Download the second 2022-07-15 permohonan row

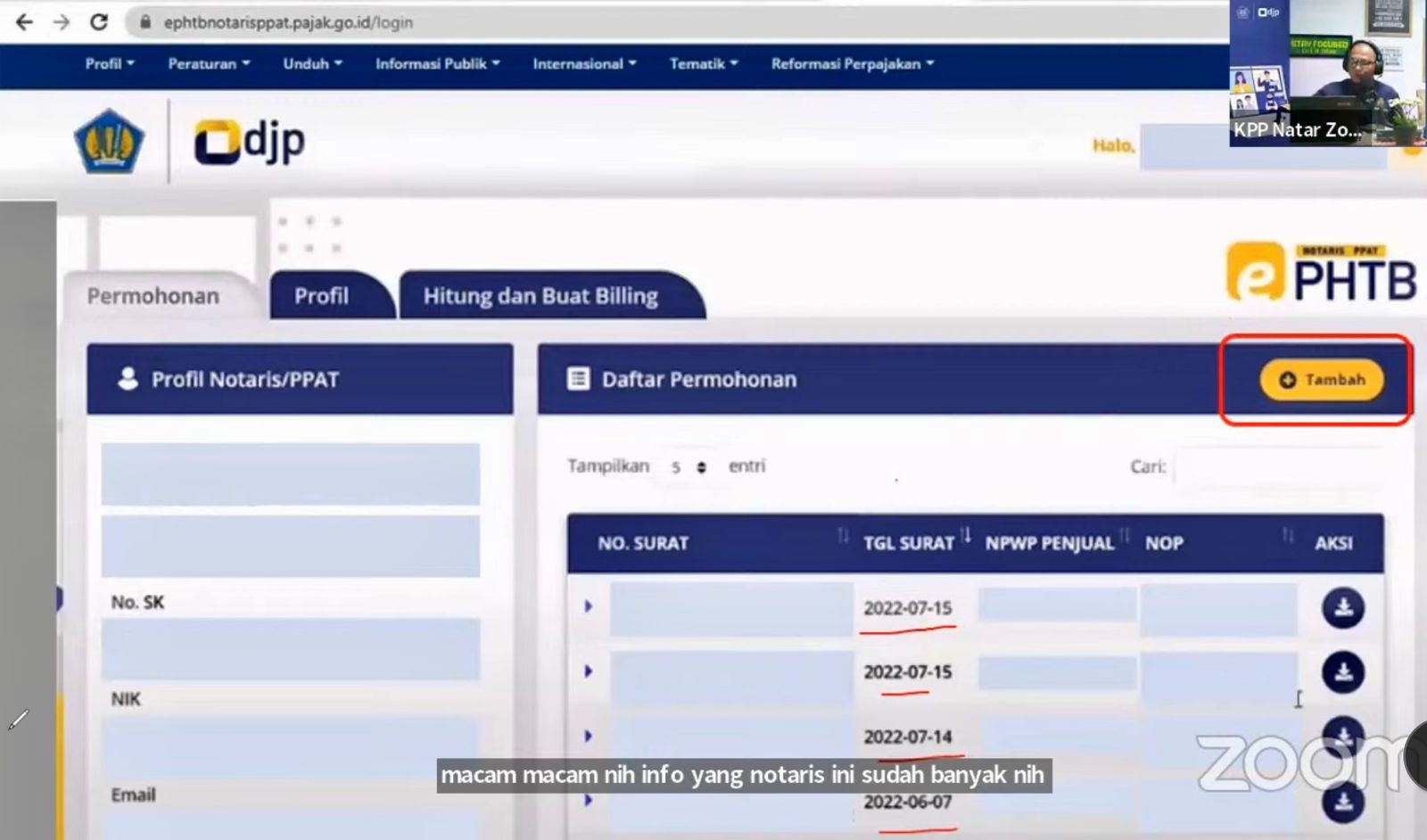click(1342, 673)
